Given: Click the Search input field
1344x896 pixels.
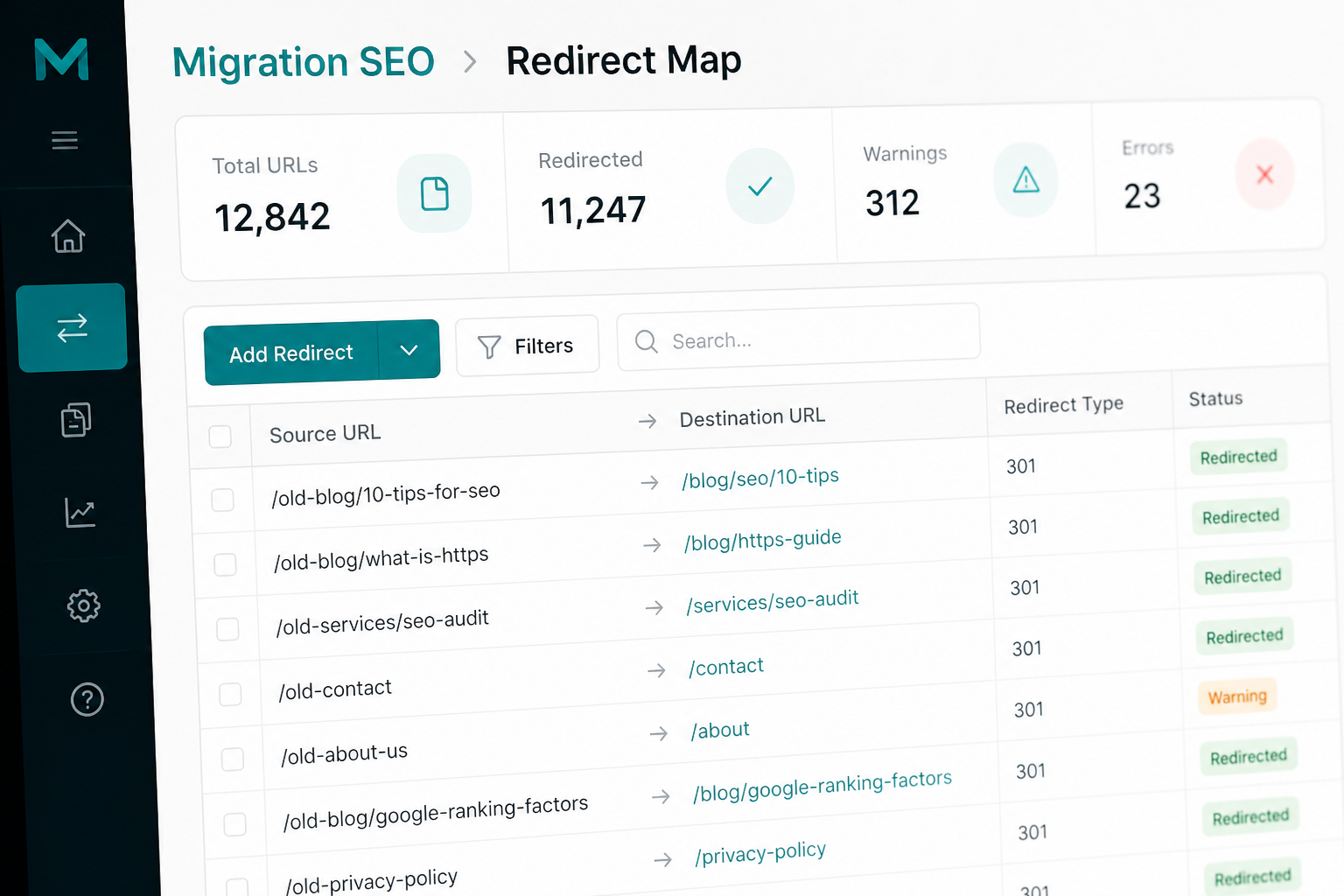Looking at the screenshot, I should (798, 336).
